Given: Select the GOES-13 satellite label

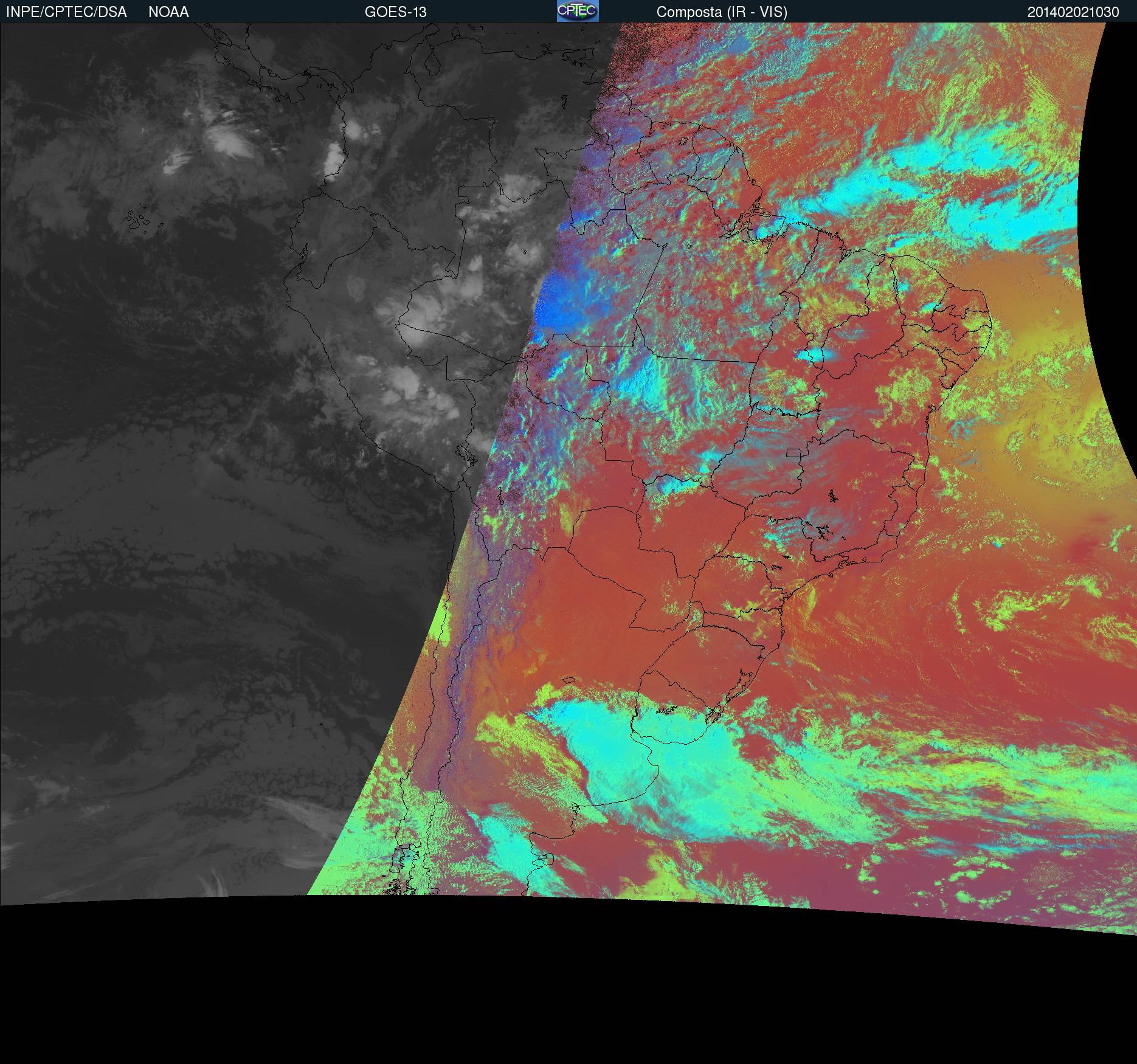Looking at the screenshot, I should [x=396, y=12].
